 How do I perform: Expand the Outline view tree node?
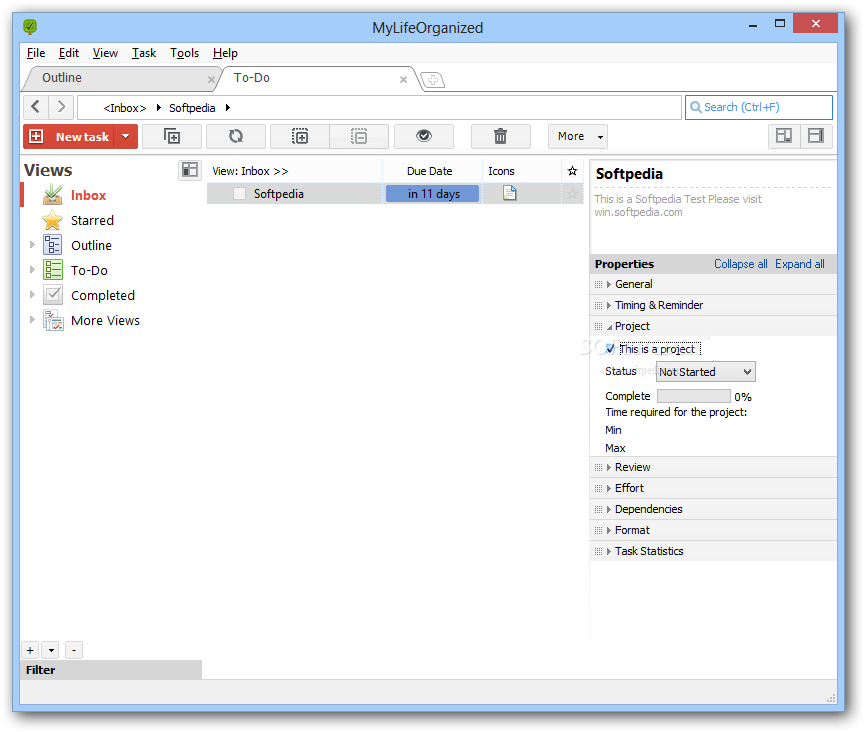(32, 244)
